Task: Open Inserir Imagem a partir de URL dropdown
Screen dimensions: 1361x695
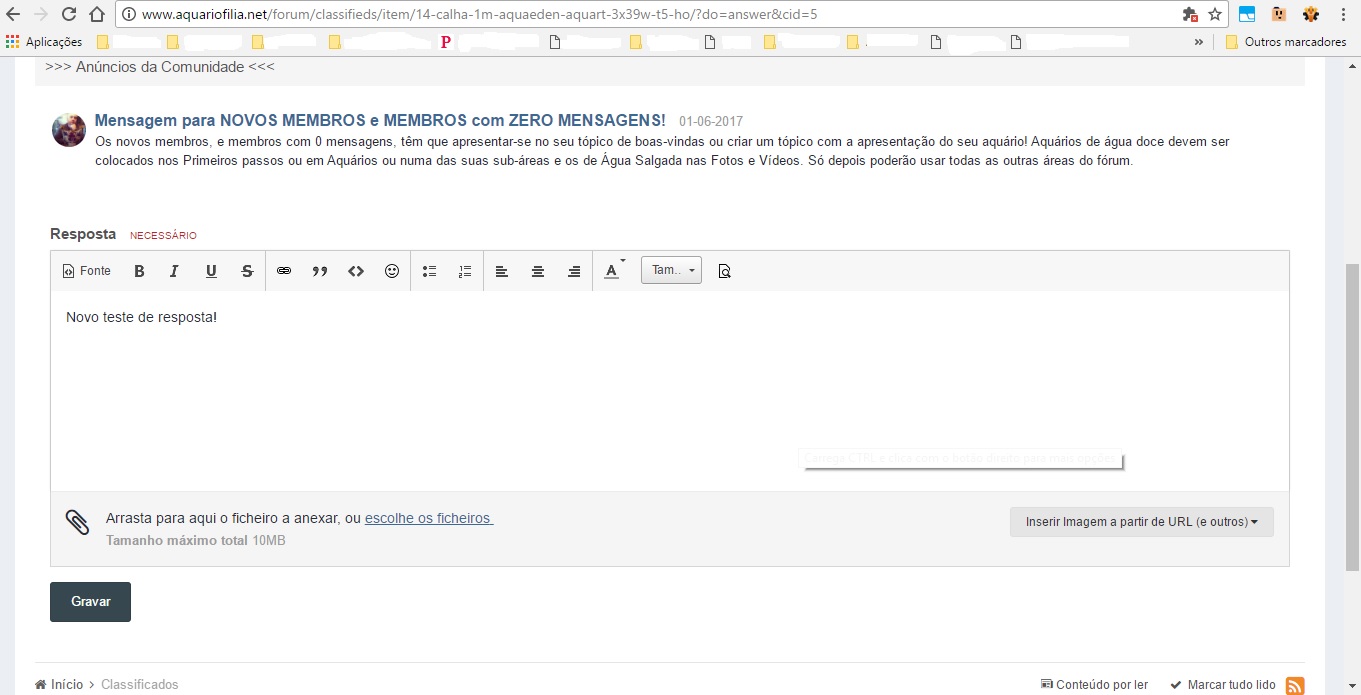Action: point(1141,522)
